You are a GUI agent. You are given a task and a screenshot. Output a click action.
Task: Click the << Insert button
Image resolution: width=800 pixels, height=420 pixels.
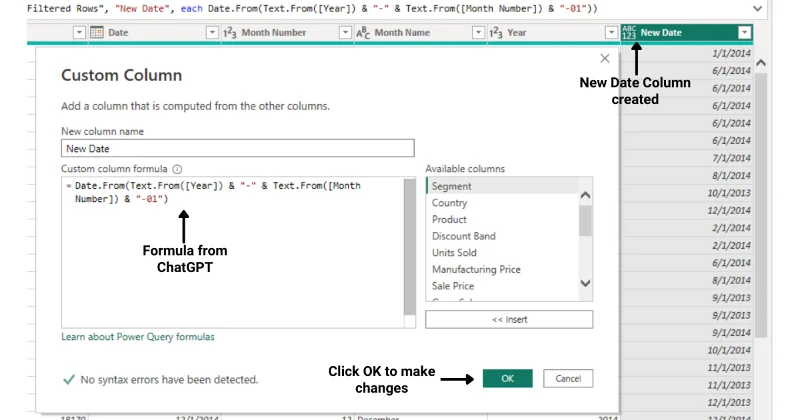pyautogui.click(x=509, y=319)
